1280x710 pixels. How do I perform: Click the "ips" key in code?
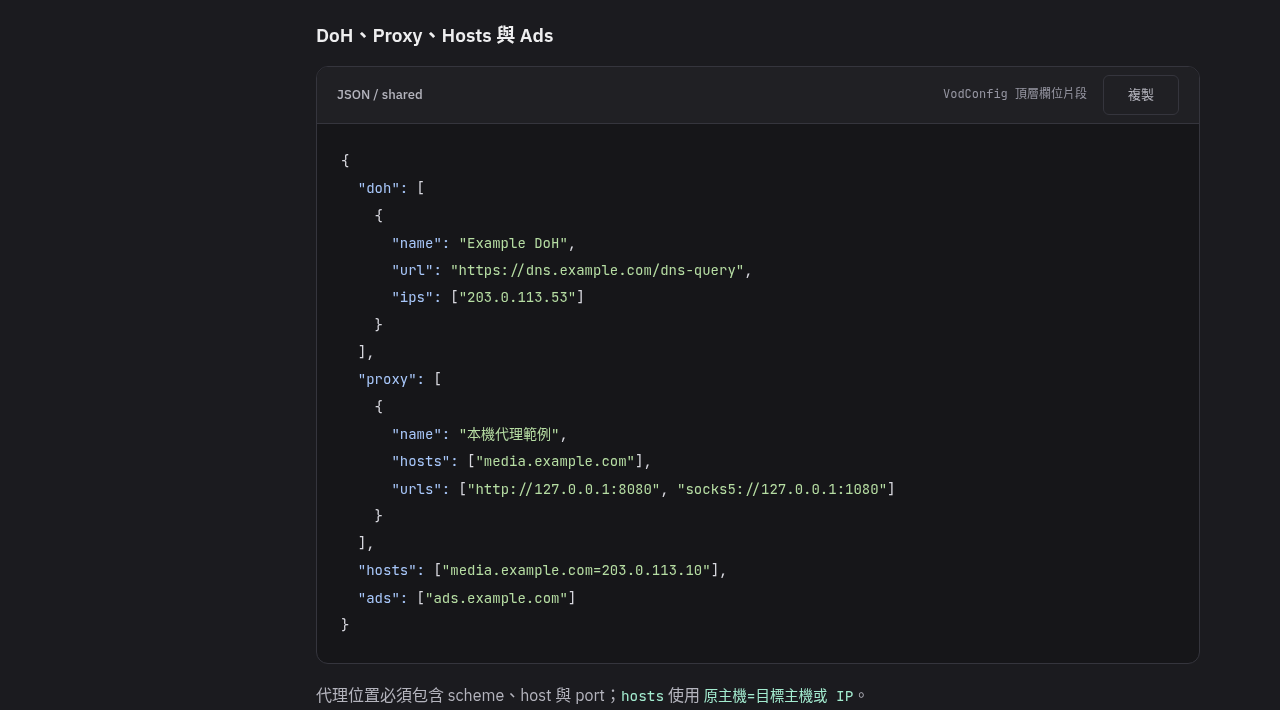(413, 297)
